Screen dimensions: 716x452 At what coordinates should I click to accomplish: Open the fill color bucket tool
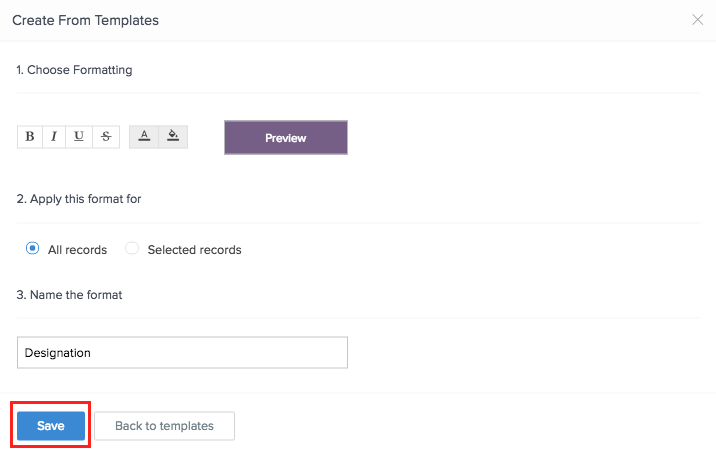(172, 137)
